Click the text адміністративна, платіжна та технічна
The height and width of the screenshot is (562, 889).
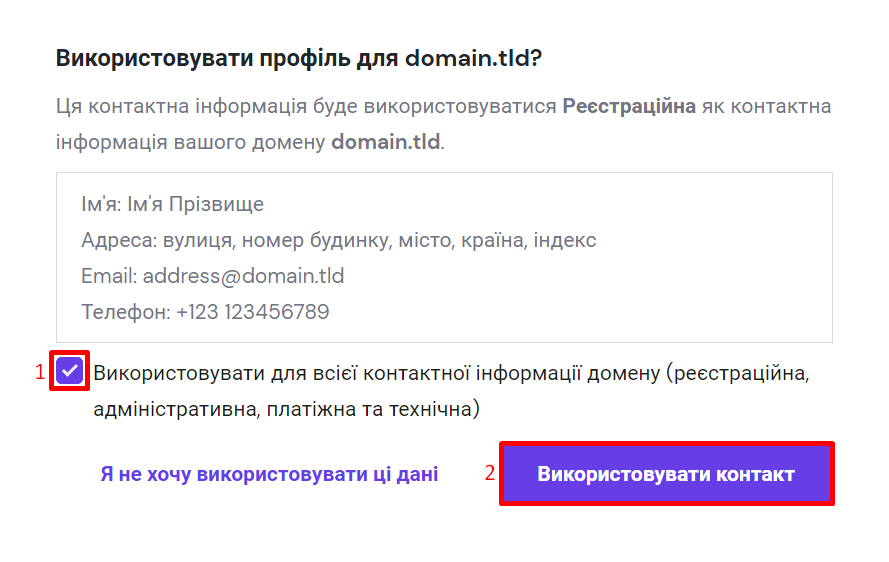click(286, 409)
